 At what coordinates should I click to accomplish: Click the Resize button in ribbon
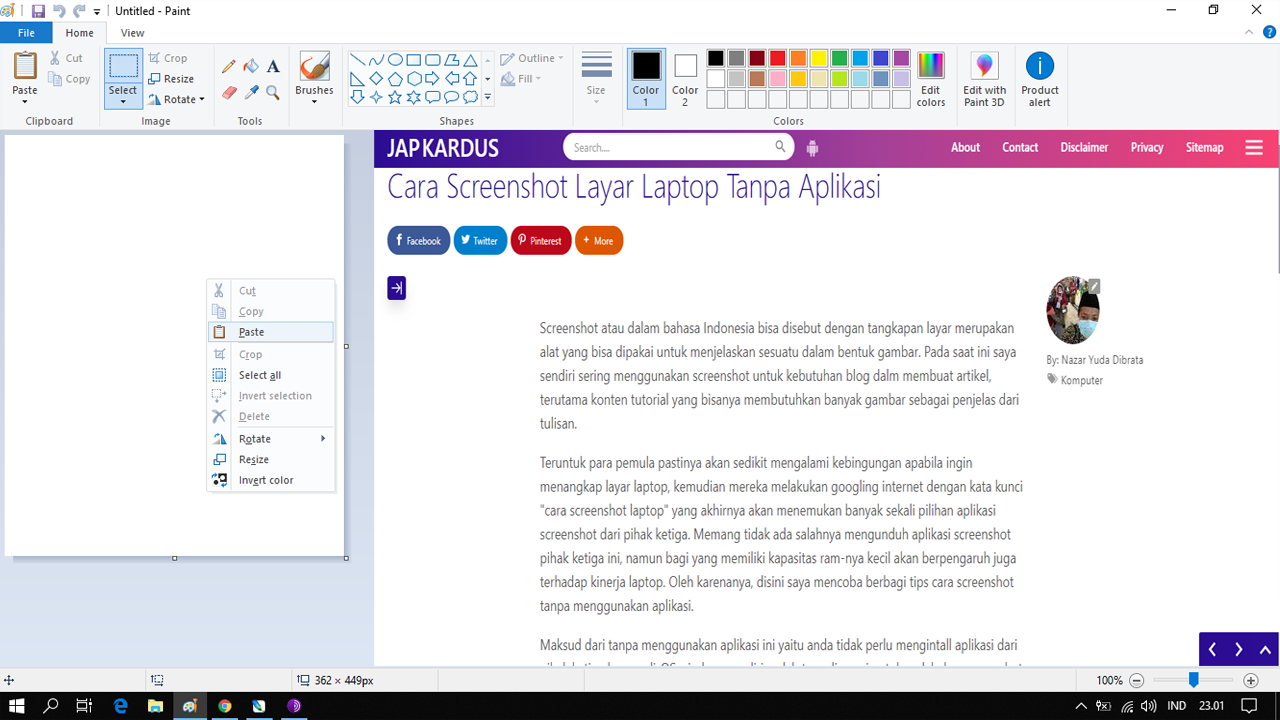pos(171,79)
